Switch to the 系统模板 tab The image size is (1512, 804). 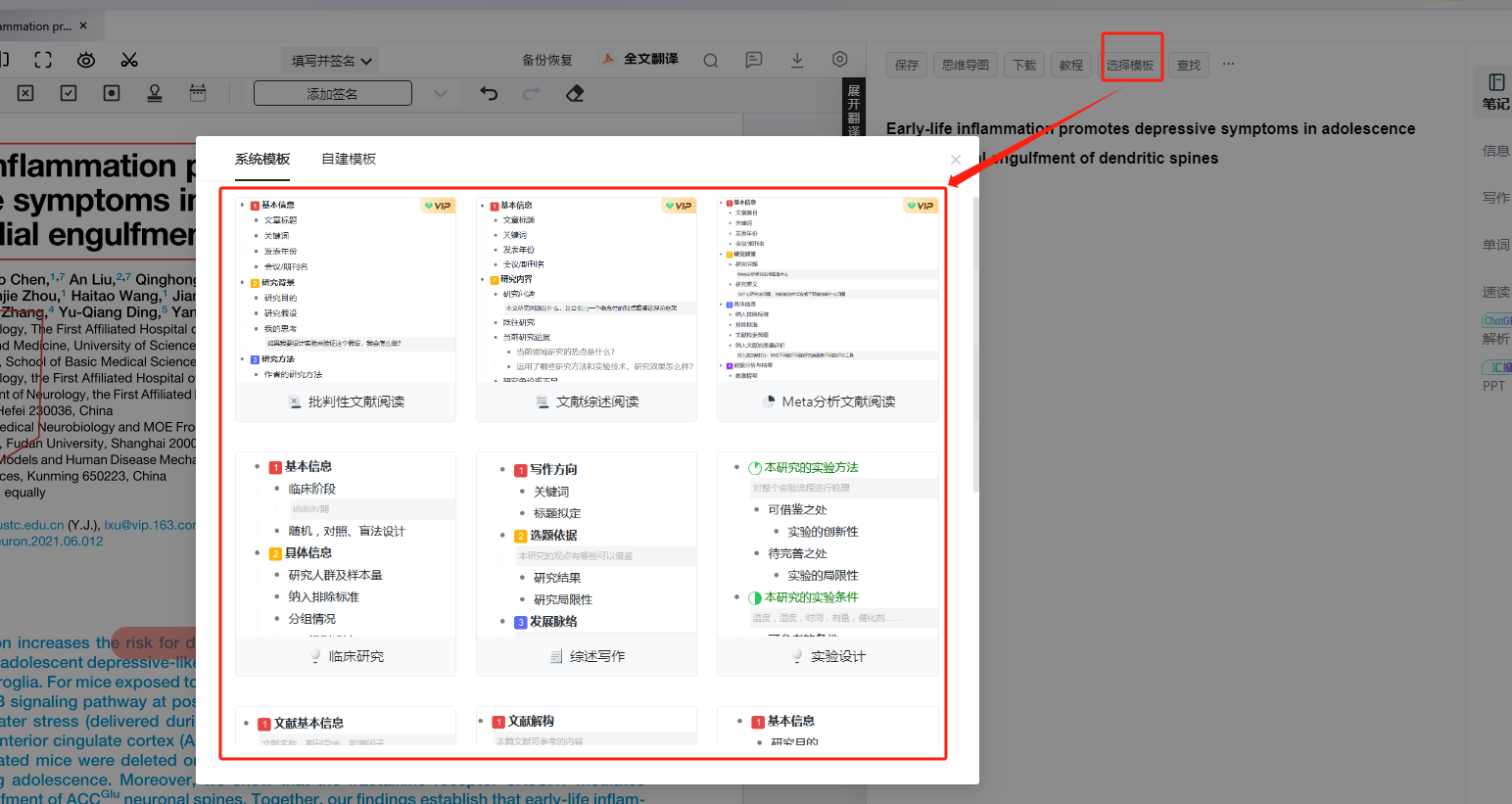(262, 159)
